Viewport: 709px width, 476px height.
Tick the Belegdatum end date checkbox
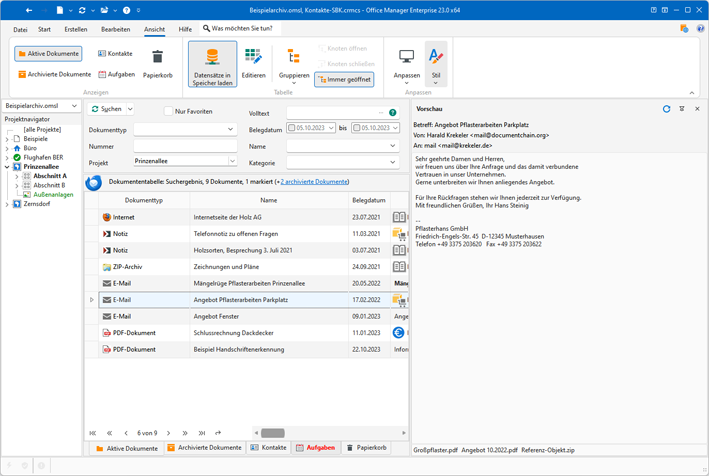tap(357, 128)
